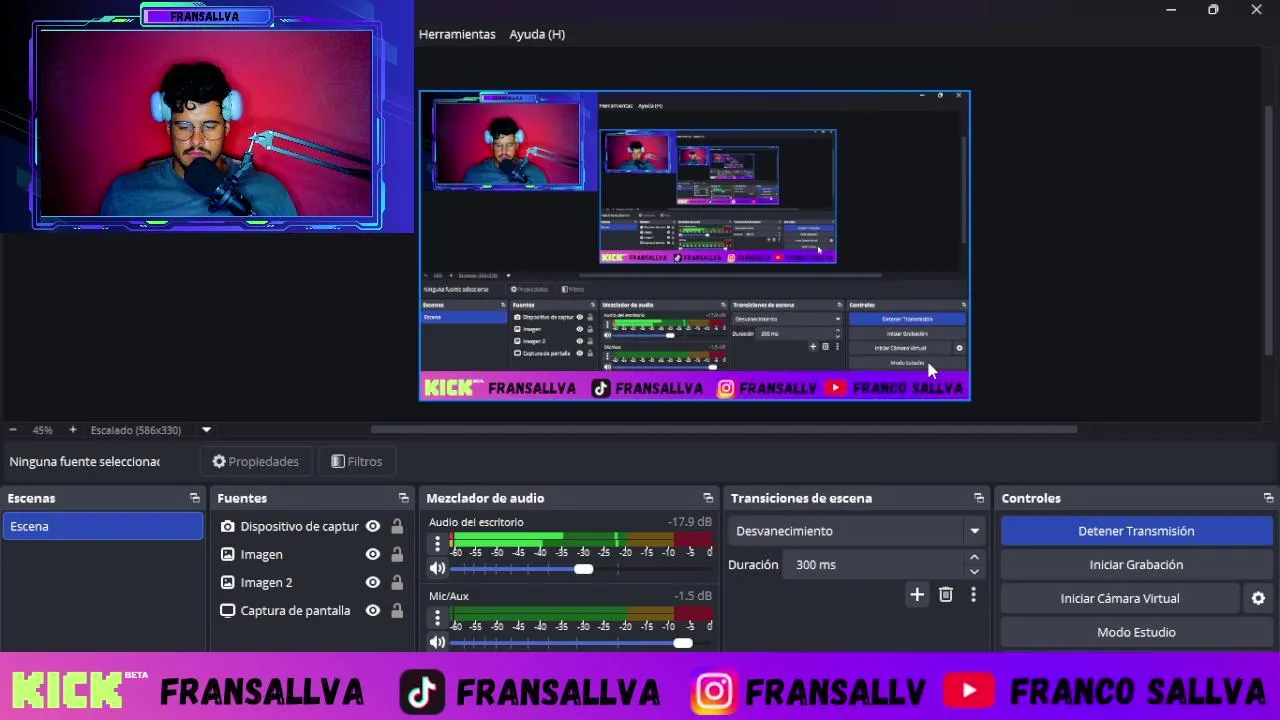1280x720 pixels.
Task: Pop out the Mezclador de audio dock
Action: 708,498
